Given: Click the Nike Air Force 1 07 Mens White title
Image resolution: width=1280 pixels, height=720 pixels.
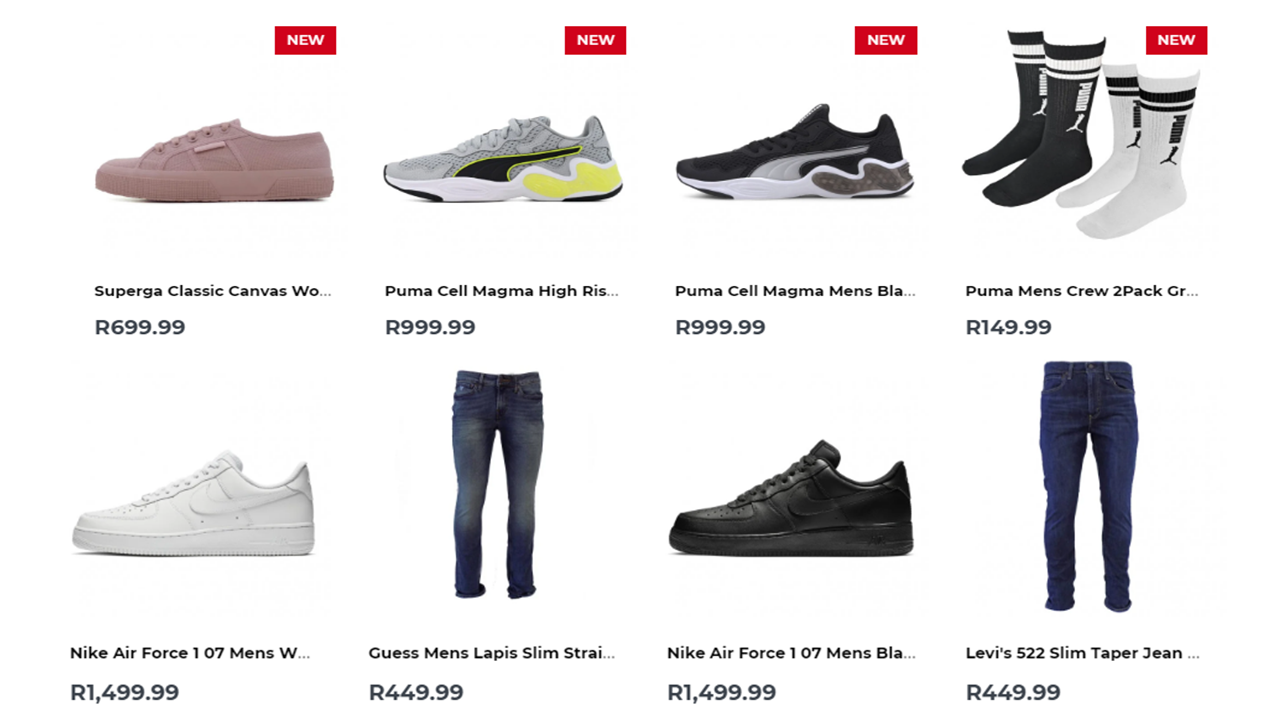Looking at the screenshot, I should point(190,653).
